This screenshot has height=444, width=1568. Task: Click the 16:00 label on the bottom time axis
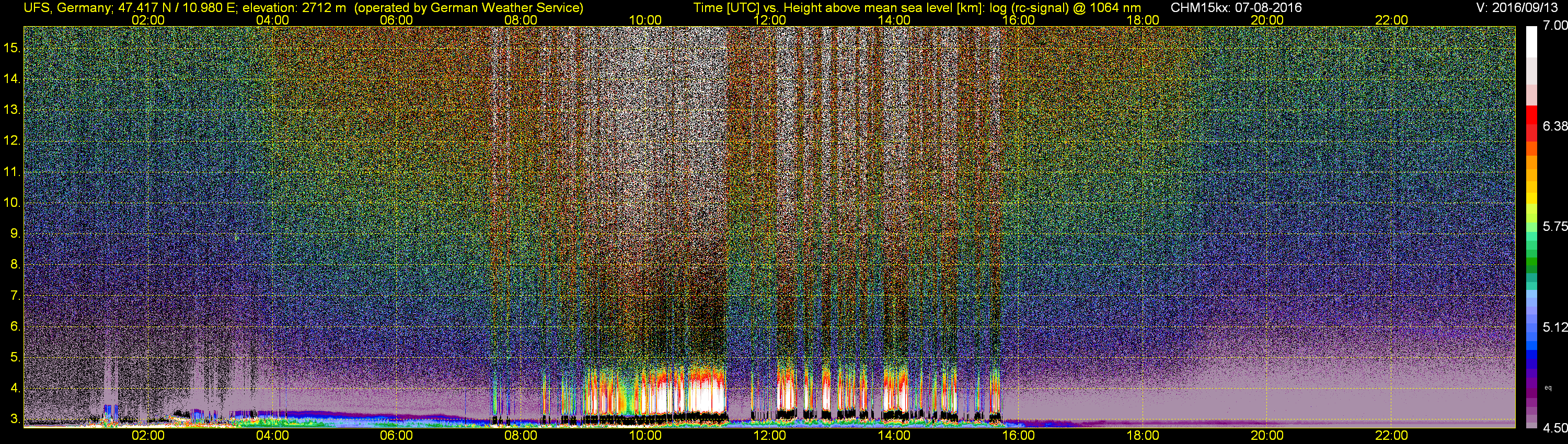1018,436
